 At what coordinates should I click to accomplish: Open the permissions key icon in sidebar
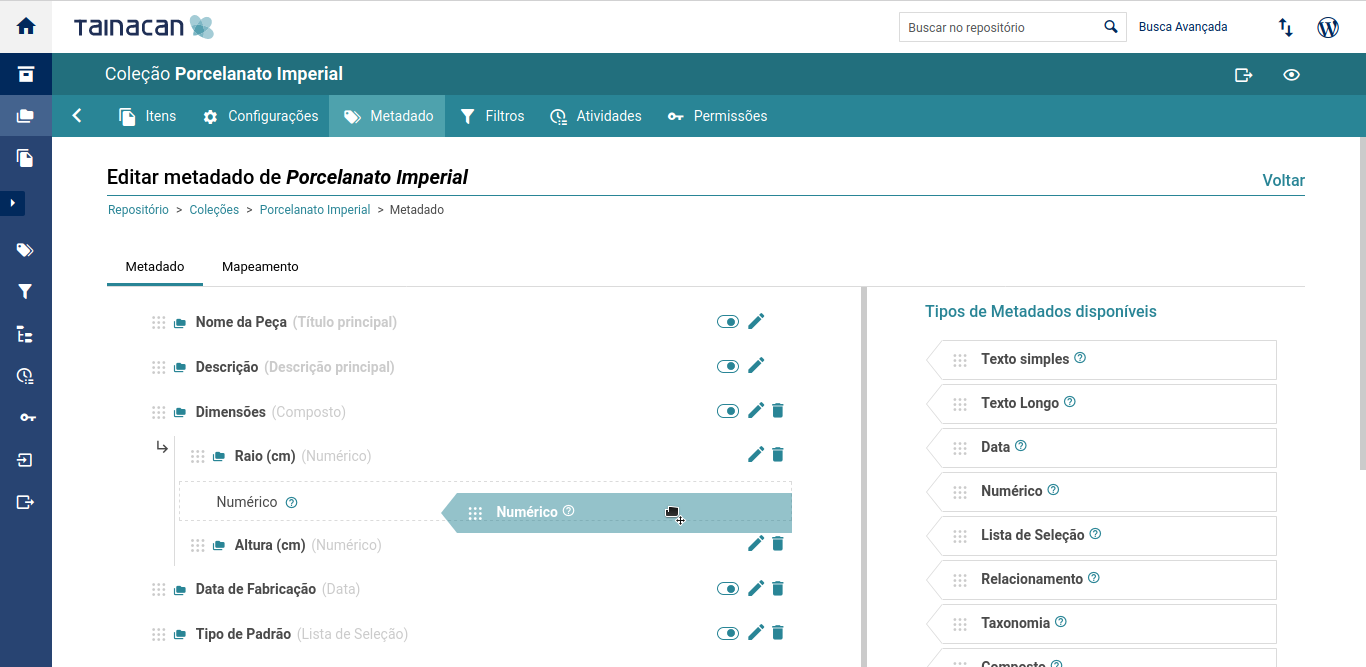(x=26, y=418)
